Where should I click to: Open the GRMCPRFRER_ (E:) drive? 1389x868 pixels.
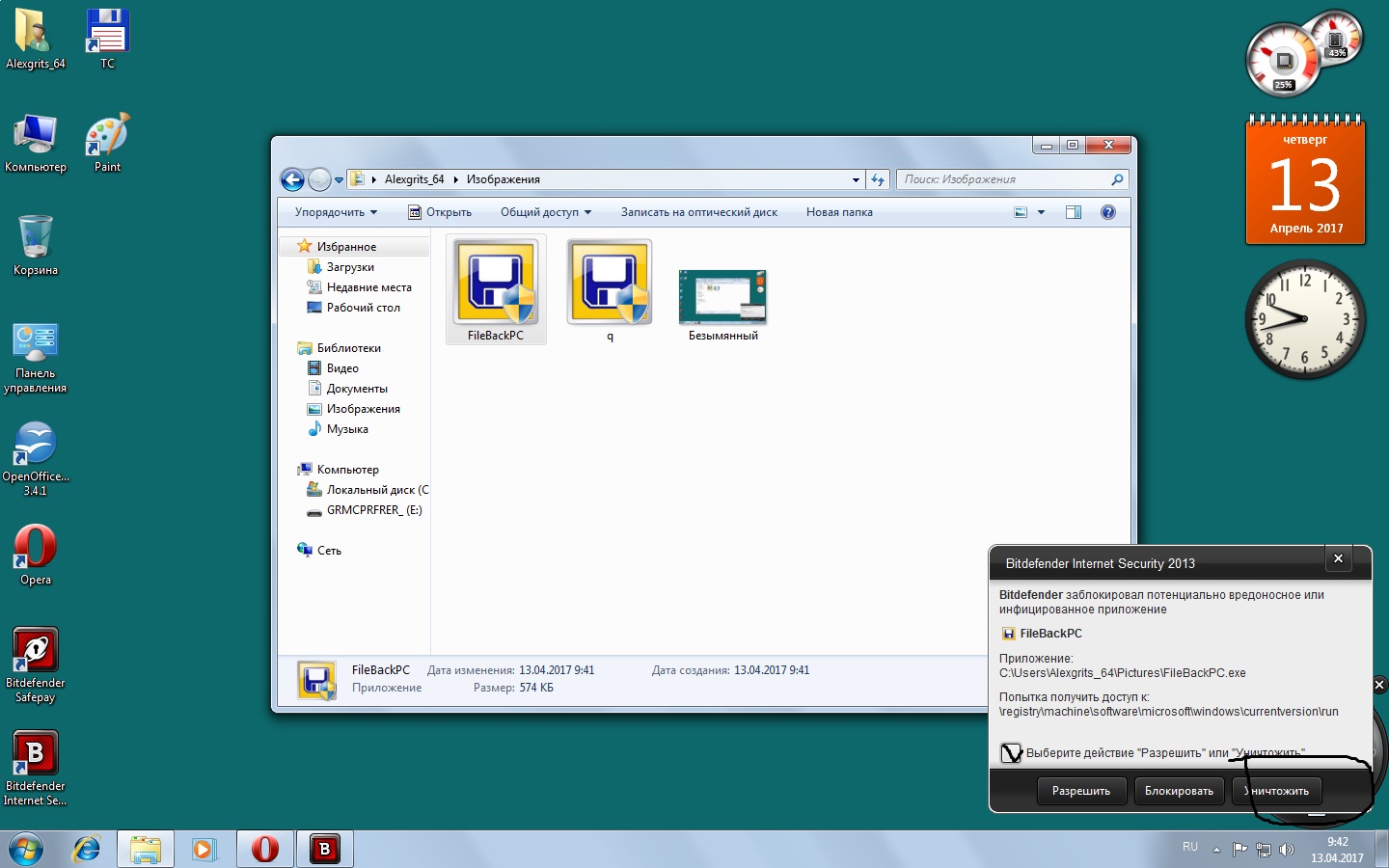click(x=365, y=510)
